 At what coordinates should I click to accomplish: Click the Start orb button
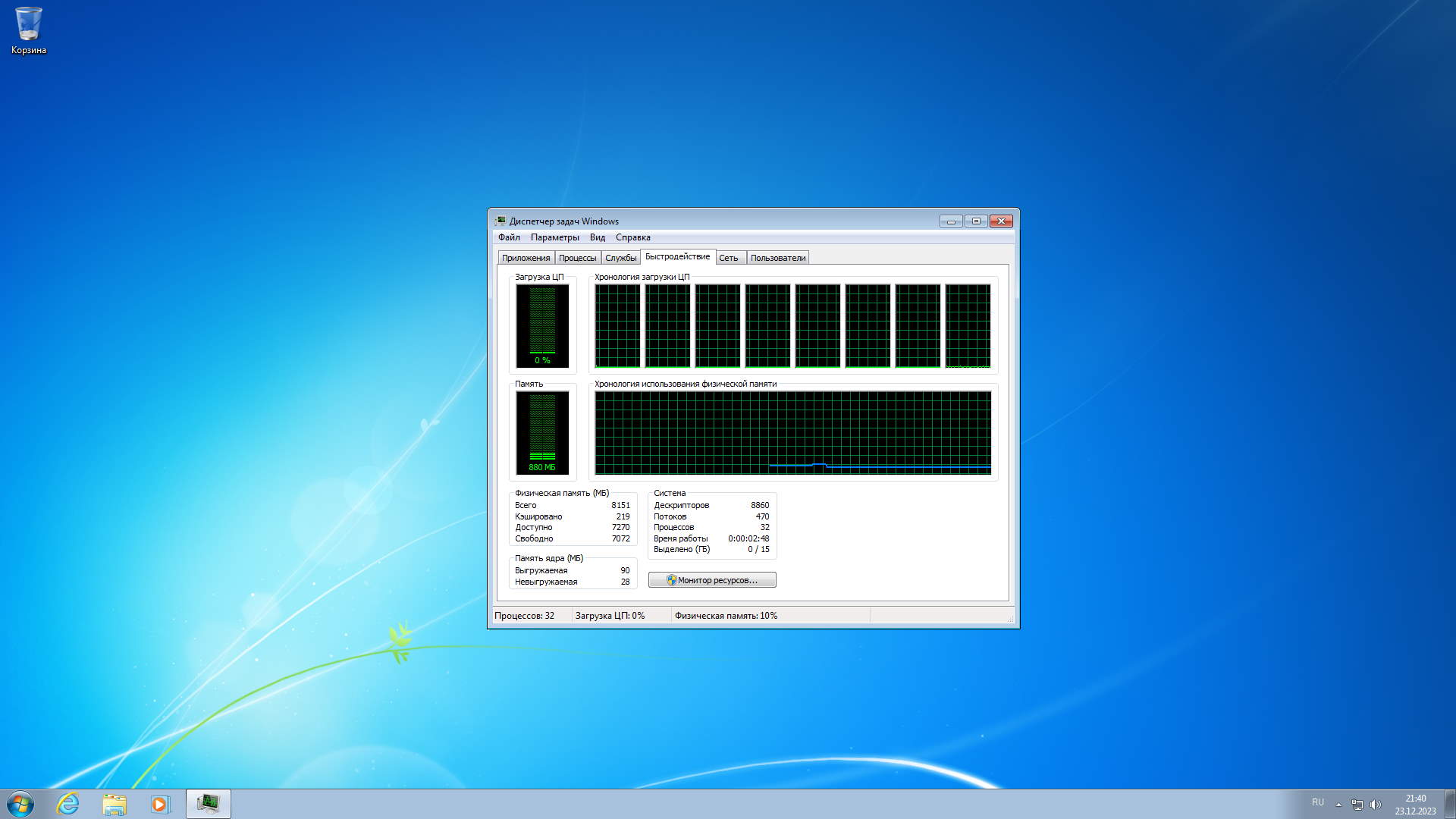(20, 804)
